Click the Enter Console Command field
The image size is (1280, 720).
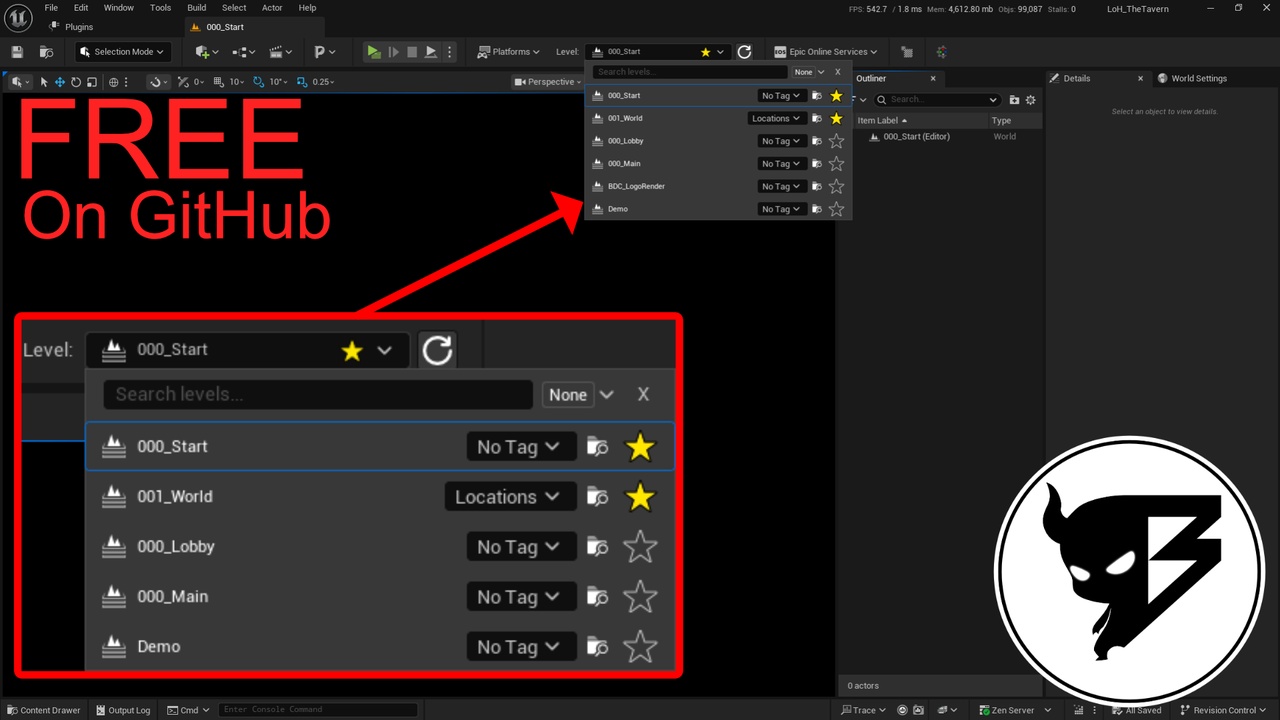click(318, 710)
